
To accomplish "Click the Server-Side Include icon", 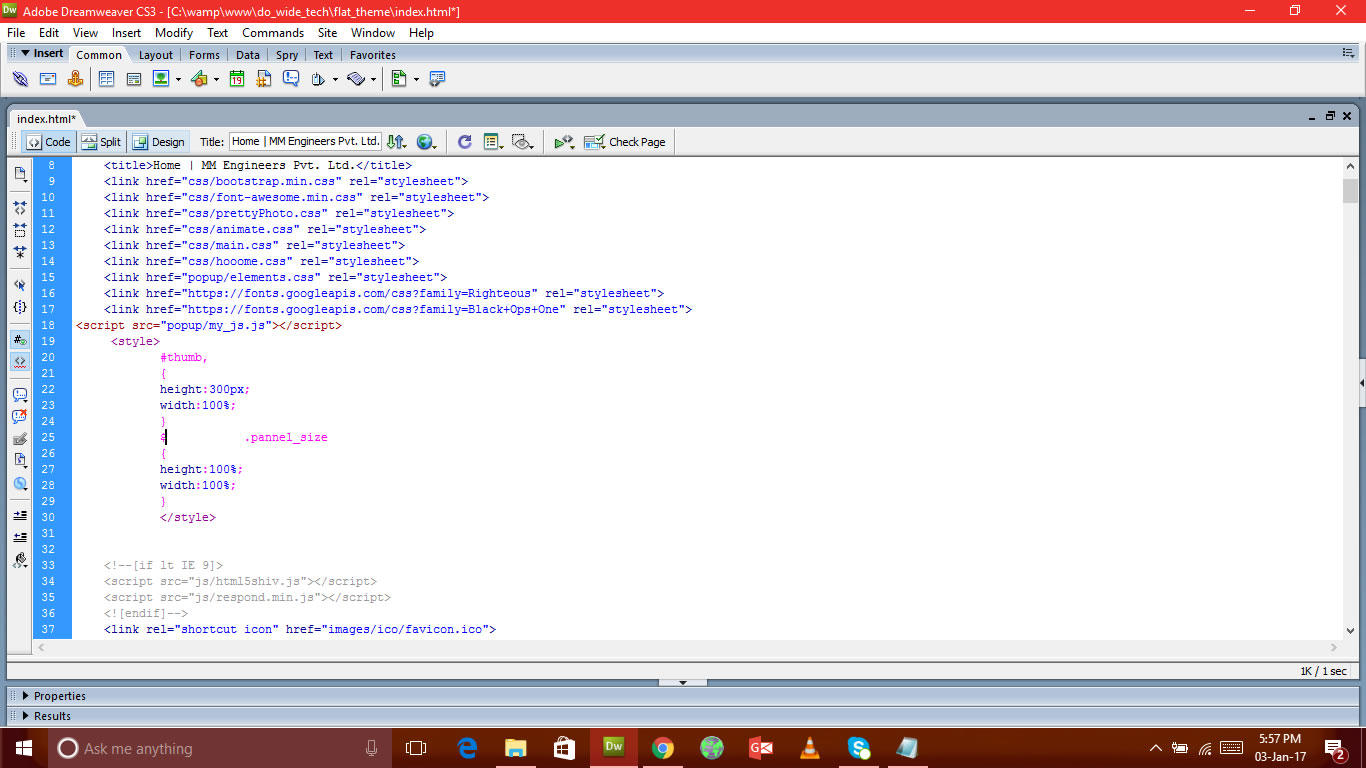I will (x=264, y=79).
